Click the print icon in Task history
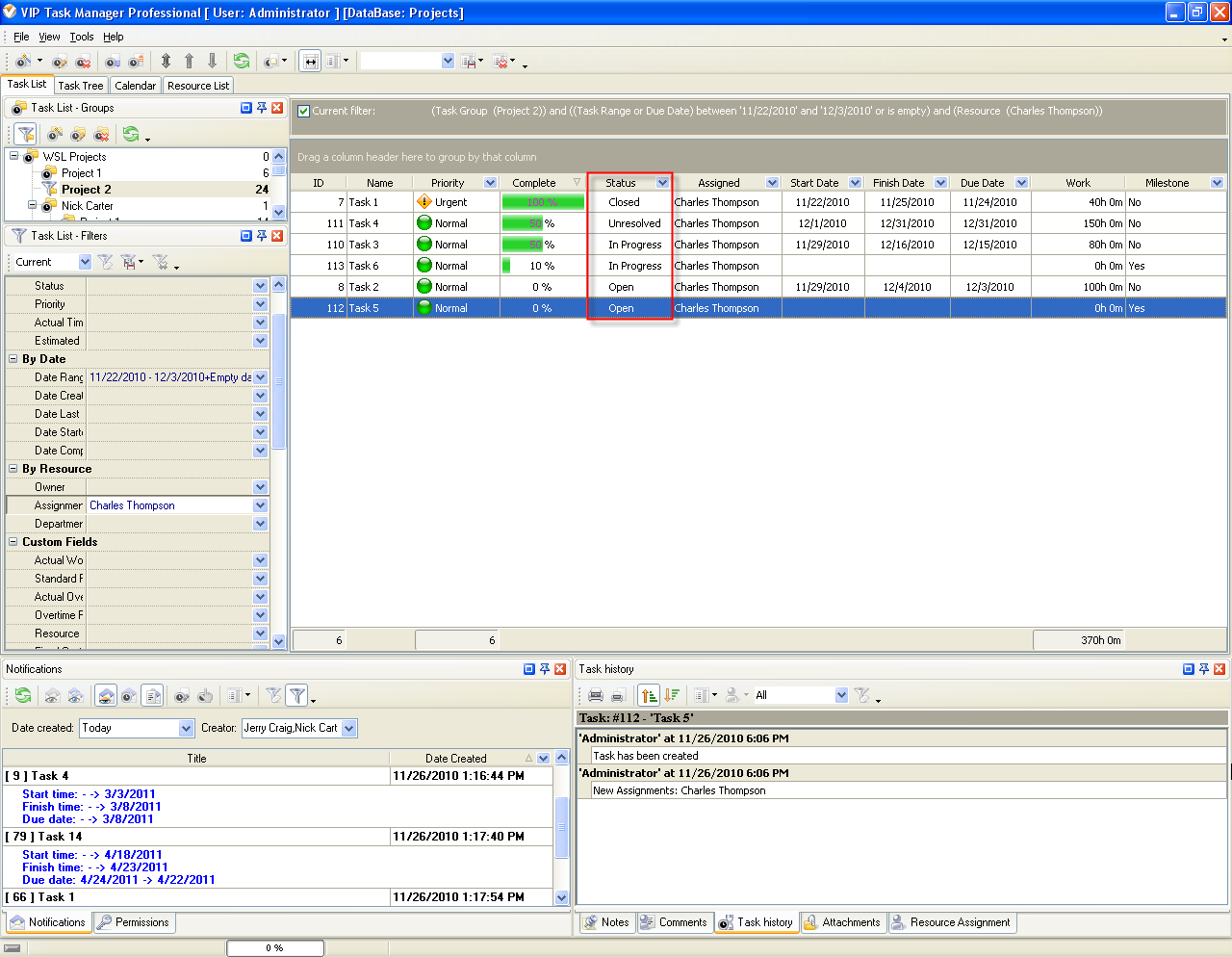 coord(595,695)
